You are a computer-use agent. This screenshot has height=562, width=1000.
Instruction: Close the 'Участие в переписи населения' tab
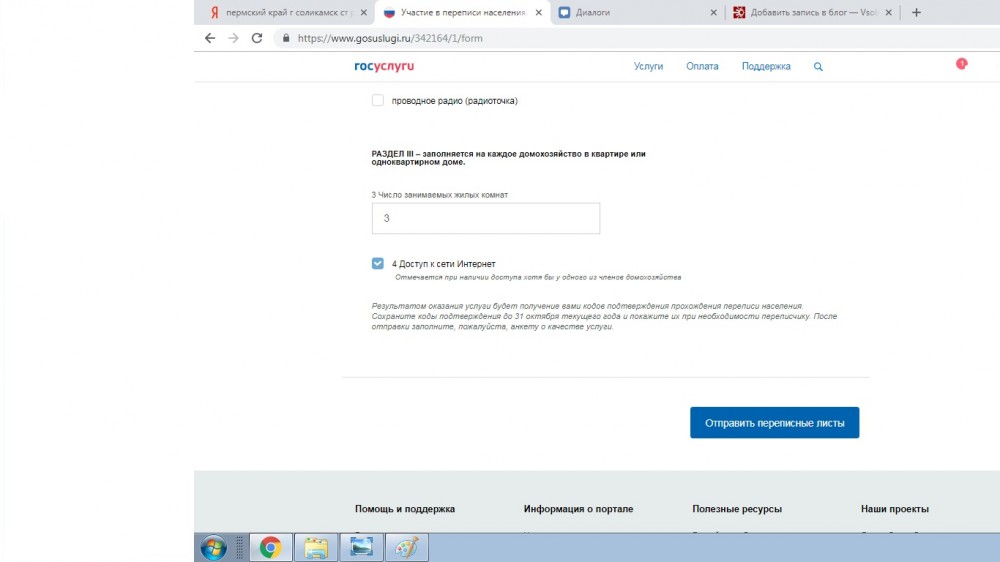(x=540, y=13)
